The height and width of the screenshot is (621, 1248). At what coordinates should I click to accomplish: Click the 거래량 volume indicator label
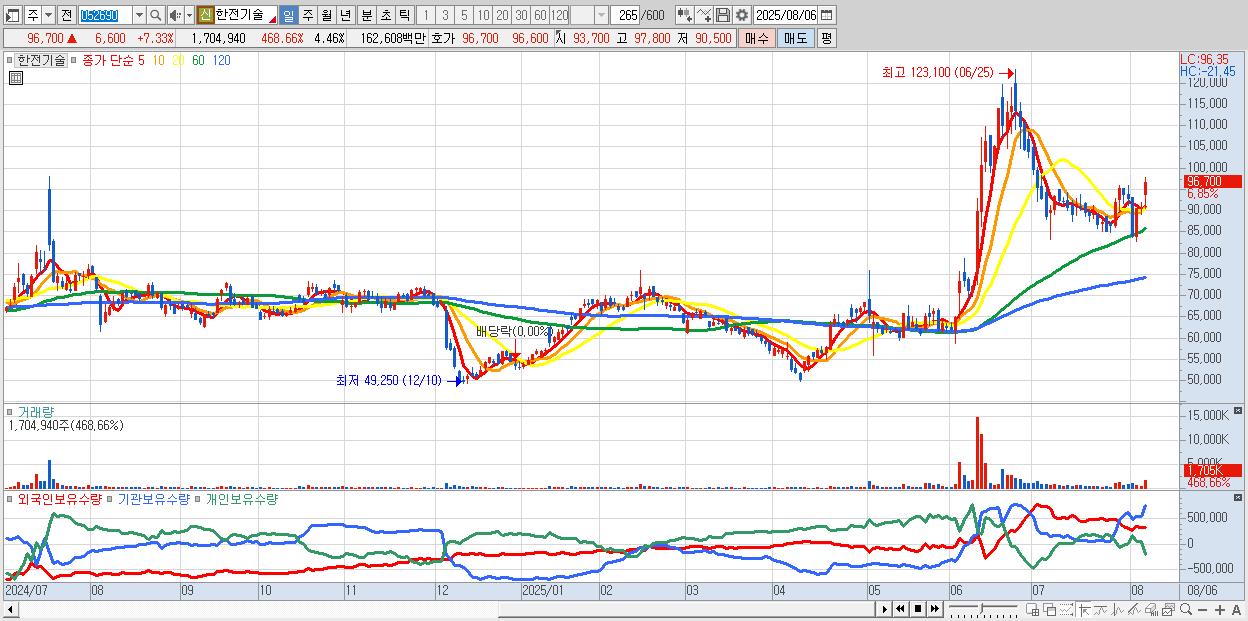point(35,411)
